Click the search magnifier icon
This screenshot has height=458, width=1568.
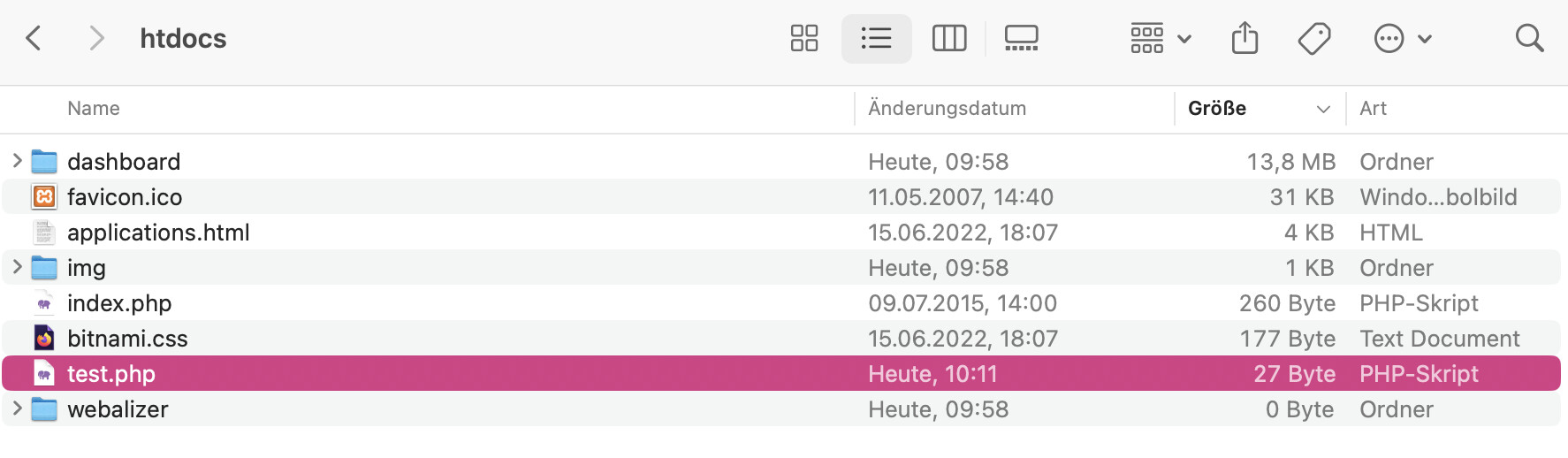click(1529, 39)
